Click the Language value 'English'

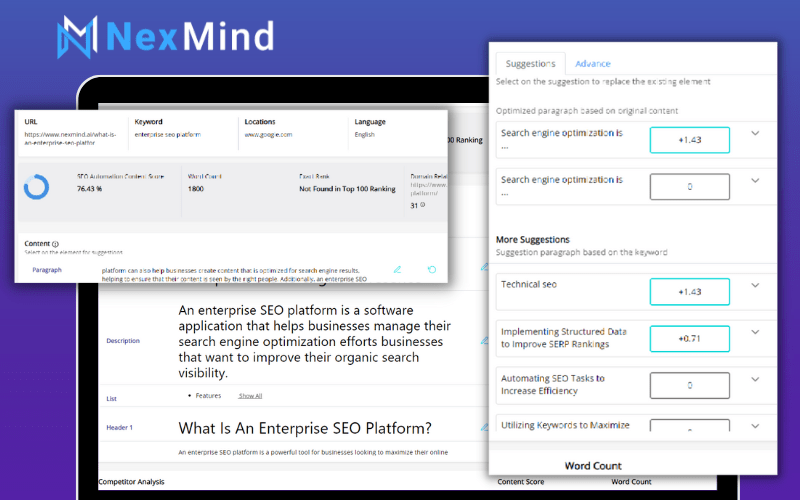(364, 135)
